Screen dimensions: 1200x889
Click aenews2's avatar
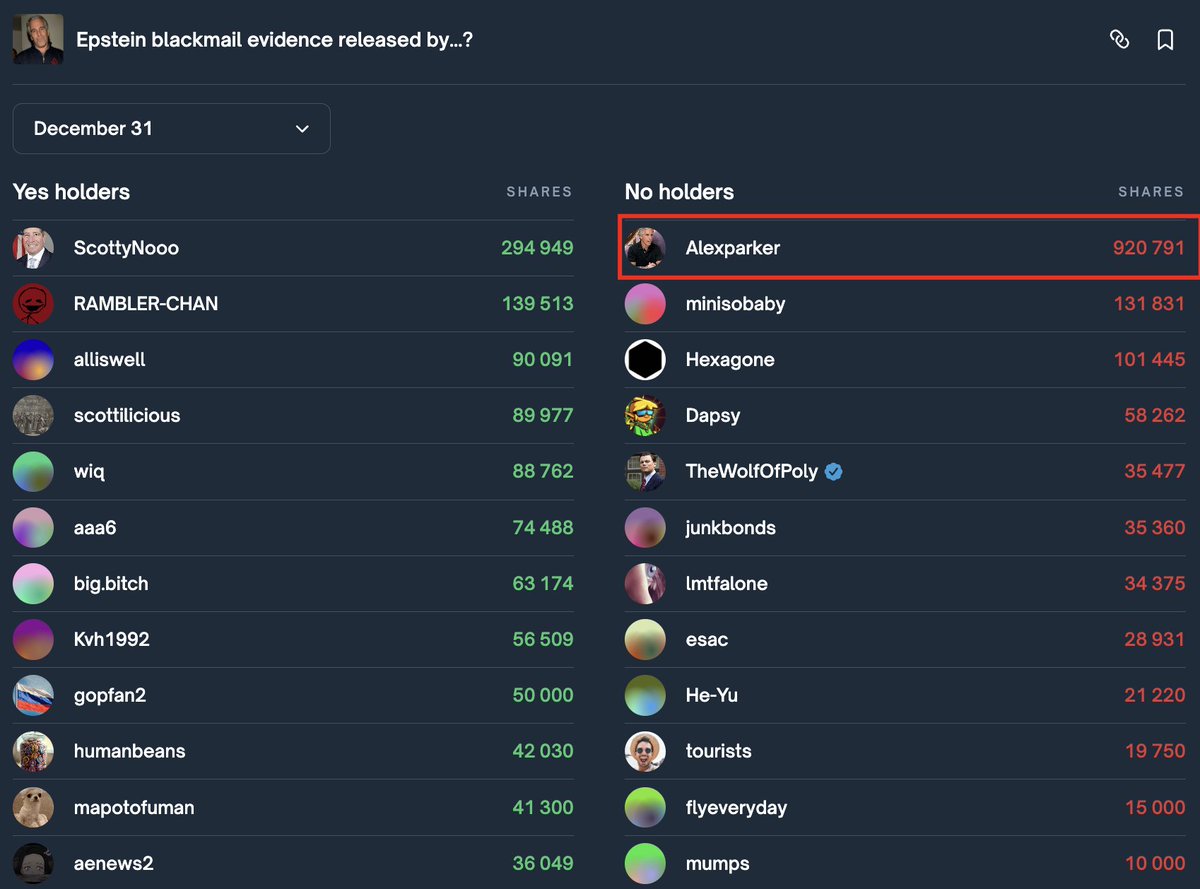click(33, 864)
